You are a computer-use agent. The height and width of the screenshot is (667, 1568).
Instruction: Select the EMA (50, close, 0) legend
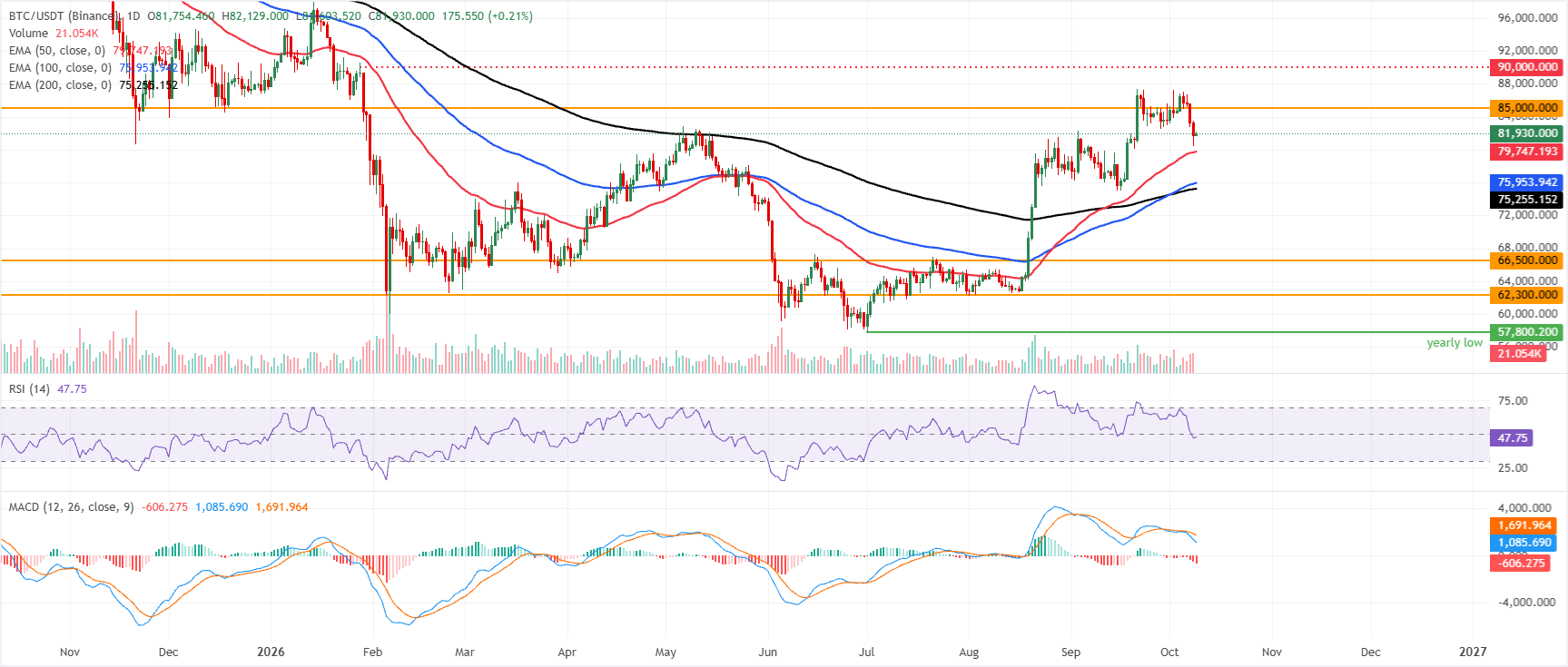[x=57, y=51]
